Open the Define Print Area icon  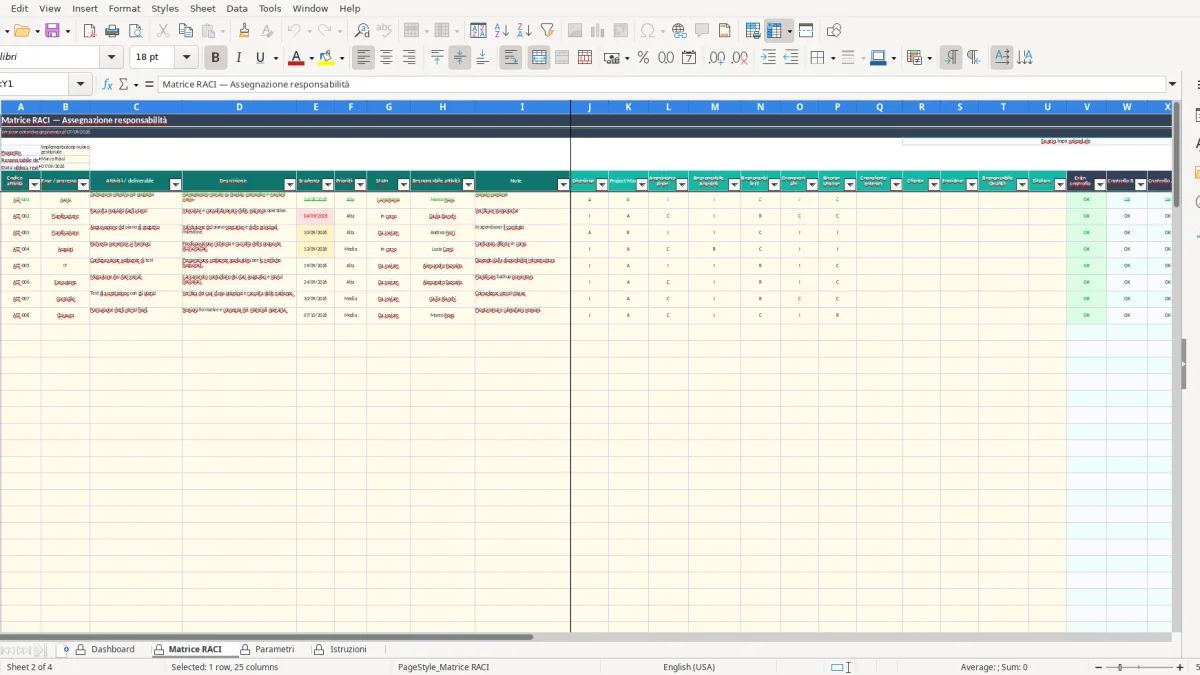(x=753, y=31)
